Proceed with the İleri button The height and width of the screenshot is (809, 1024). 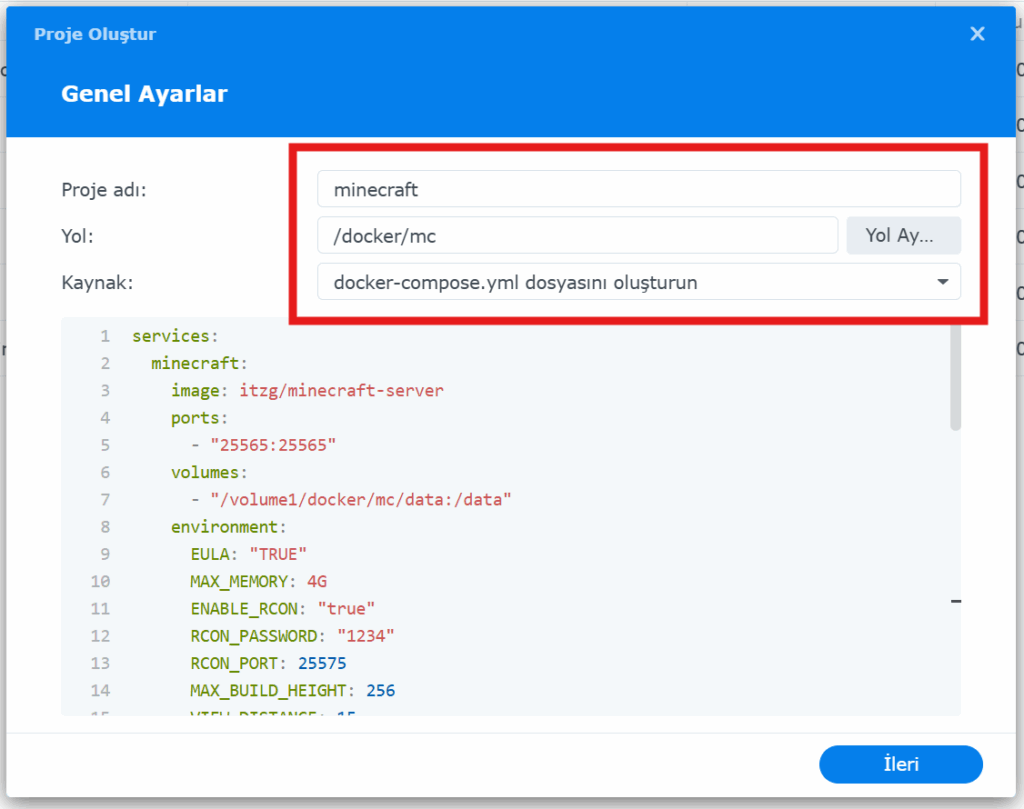900,765
